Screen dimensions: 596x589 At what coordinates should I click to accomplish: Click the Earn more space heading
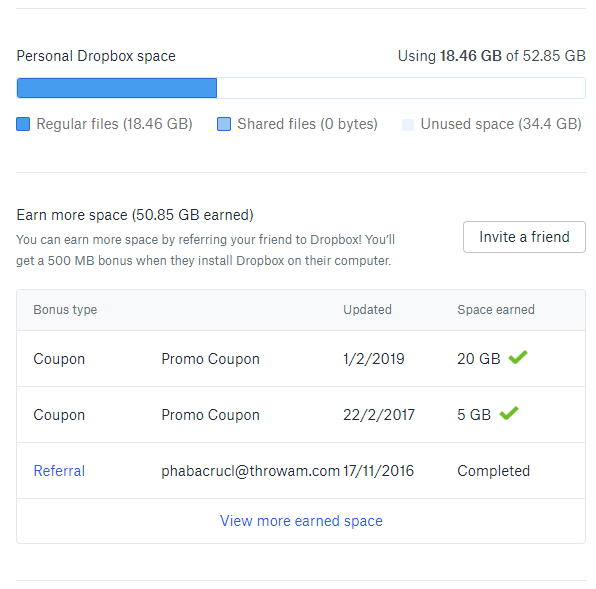[x=135, y=215]
